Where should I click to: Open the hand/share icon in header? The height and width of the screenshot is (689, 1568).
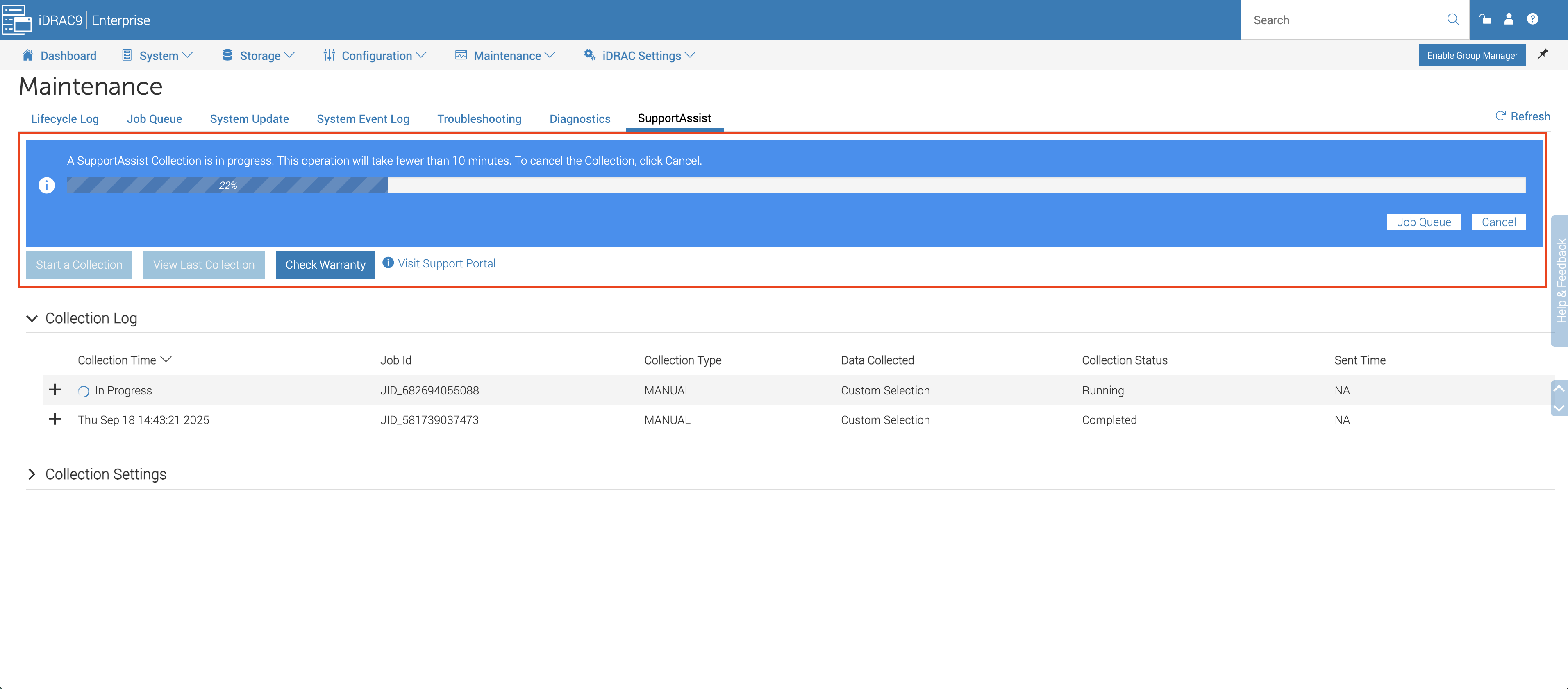click(x=1485, y=19)
